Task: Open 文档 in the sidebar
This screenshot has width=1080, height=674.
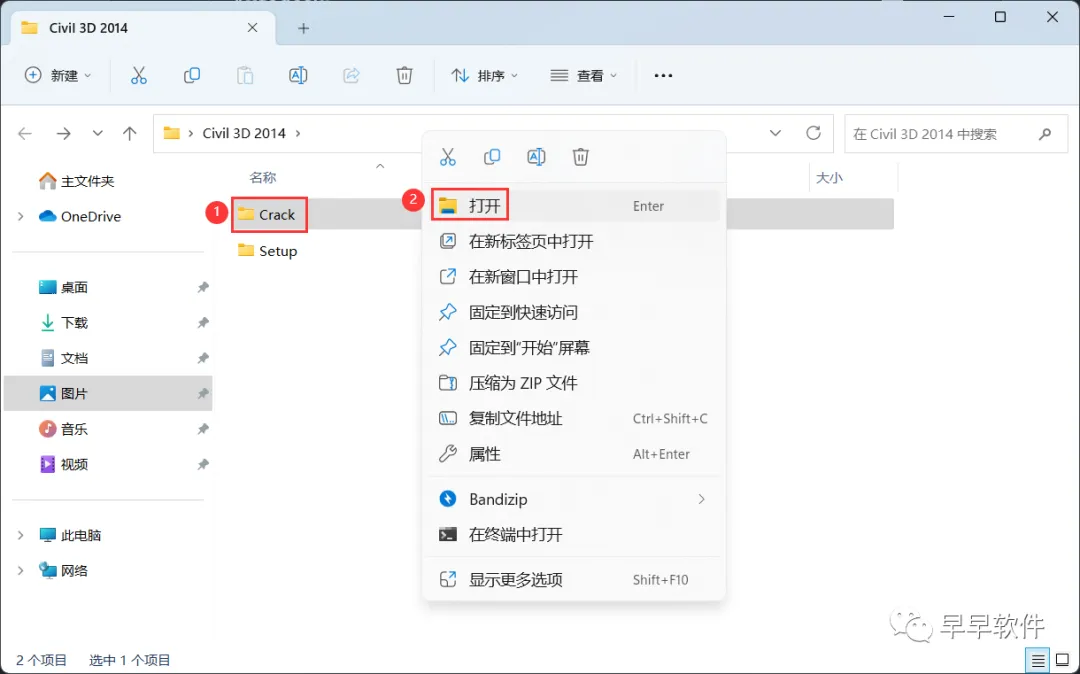Action: point(63,358)
